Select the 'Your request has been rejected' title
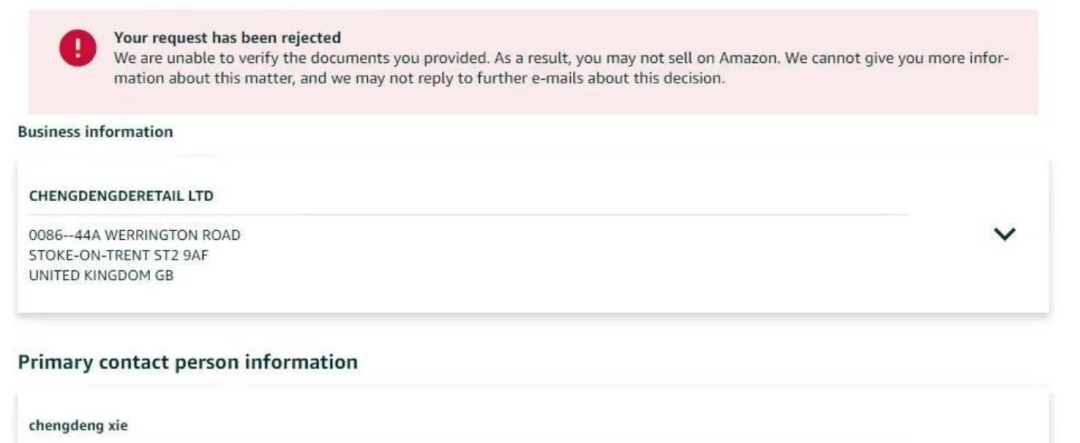Image resolution: width=1080 pixels, height=443 pixels. [227, 37]
